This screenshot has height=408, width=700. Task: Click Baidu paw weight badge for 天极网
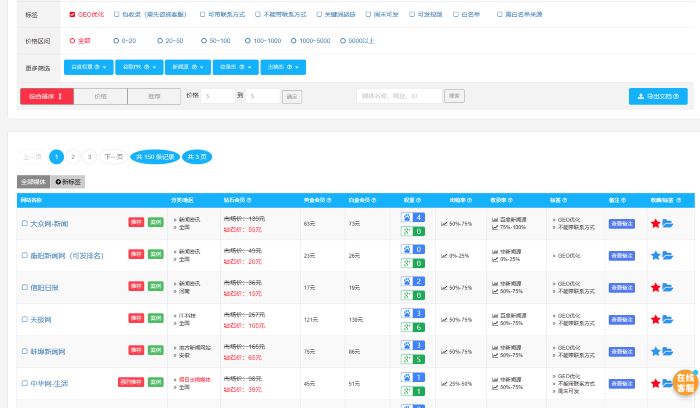coord(412,313)
